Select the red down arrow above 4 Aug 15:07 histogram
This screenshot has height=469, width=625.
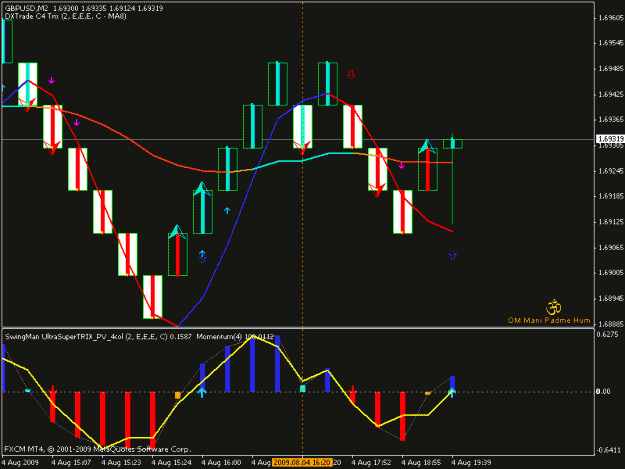[53, 390]
